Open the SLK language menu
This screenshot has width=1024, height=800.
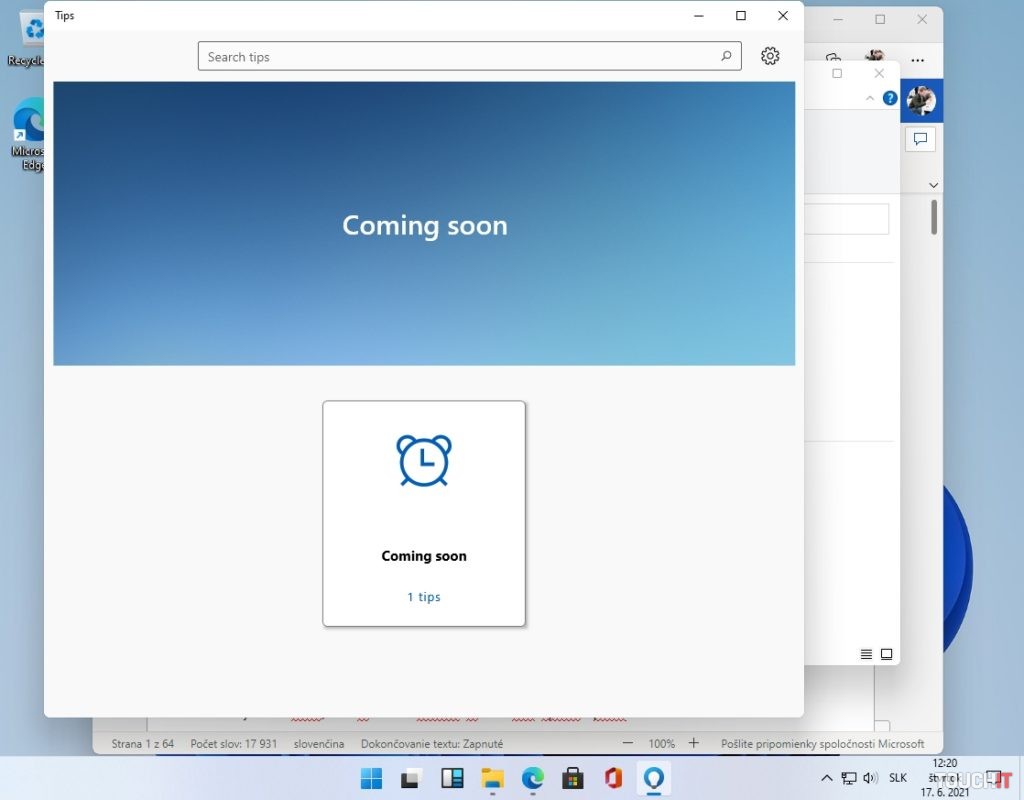tap(897, 777)
